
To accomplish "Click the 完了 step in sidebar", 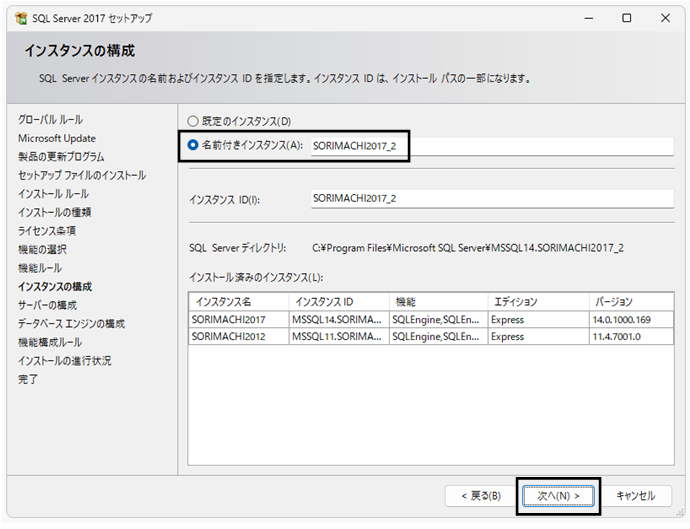I will click(28, 379).
